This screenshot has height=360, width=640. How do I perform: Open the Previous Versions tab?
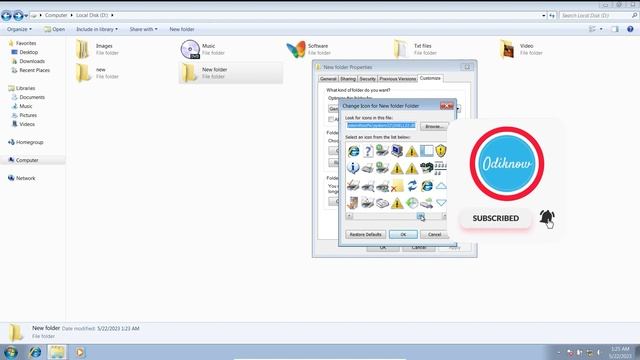pyautogui.click(x=398, y=79)
